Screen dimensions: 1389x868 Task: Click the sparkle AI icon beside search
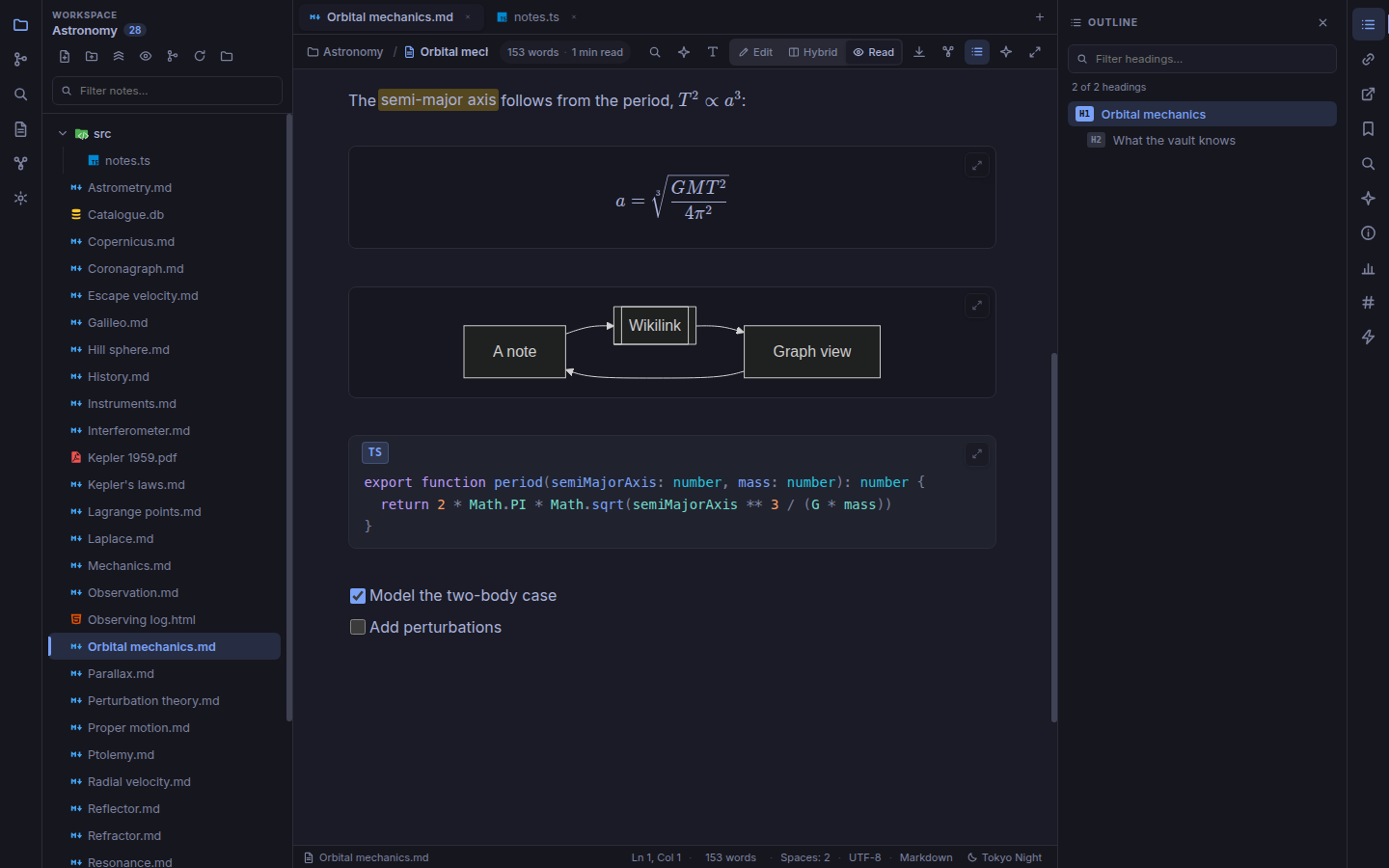[684, 52]
